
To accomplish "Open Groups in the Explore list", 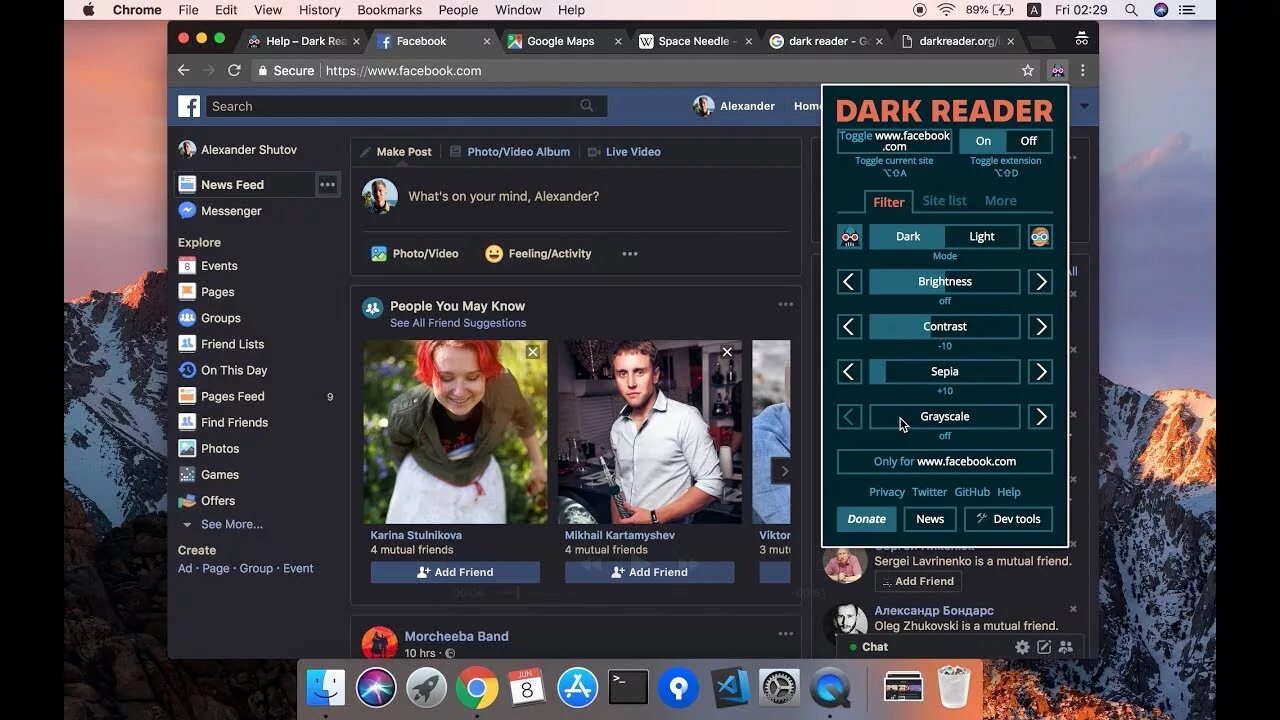I will [x=209, y=318].
